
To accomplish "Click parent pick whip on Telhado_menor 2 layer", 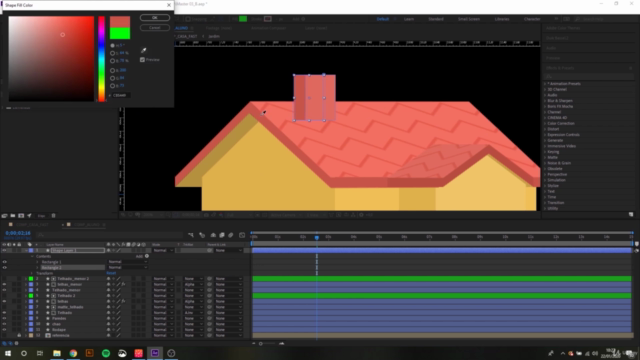I will [209, 279].
